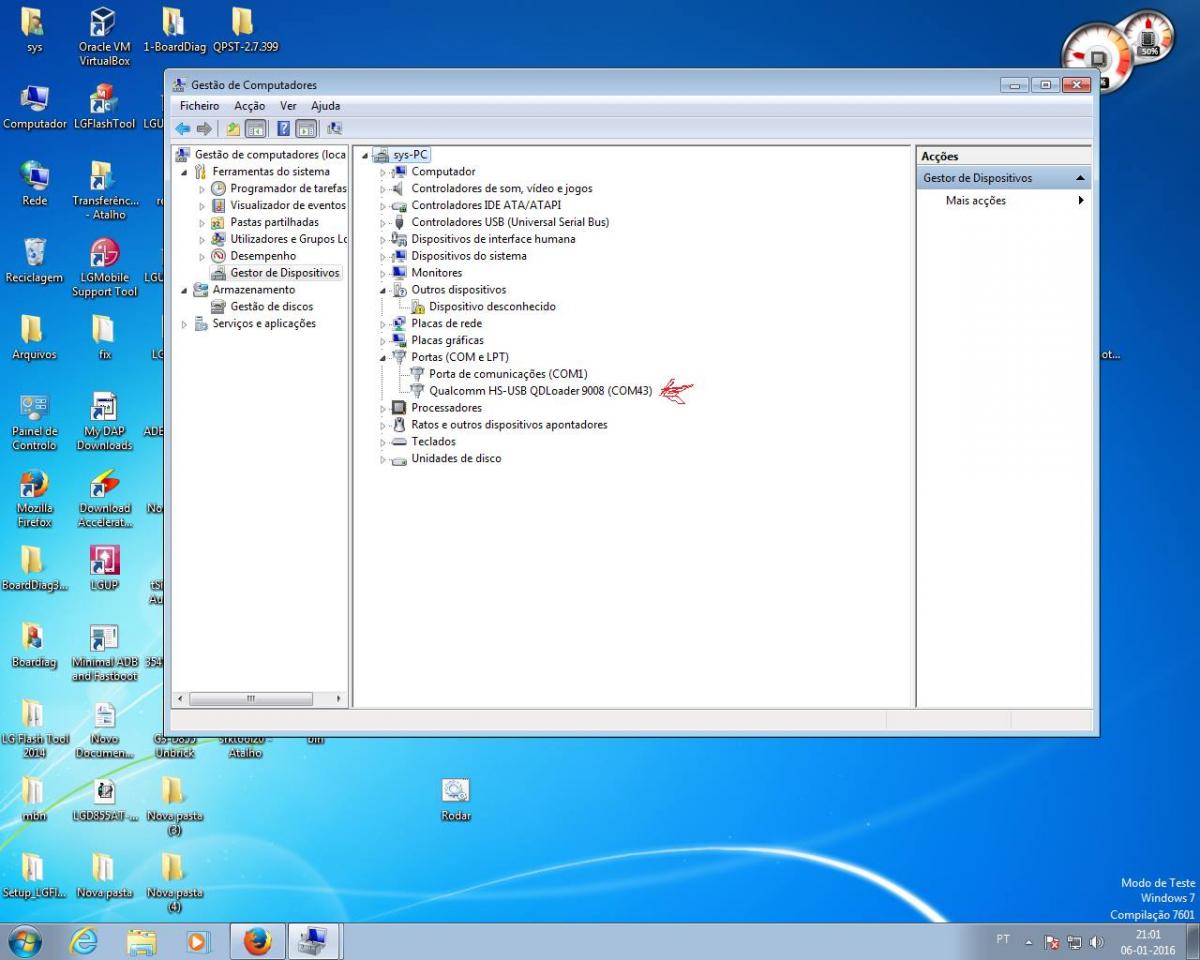Select Dispositivo desconhecido device
This screenshot has width=1200, height=960.
[x=492, y=307]
